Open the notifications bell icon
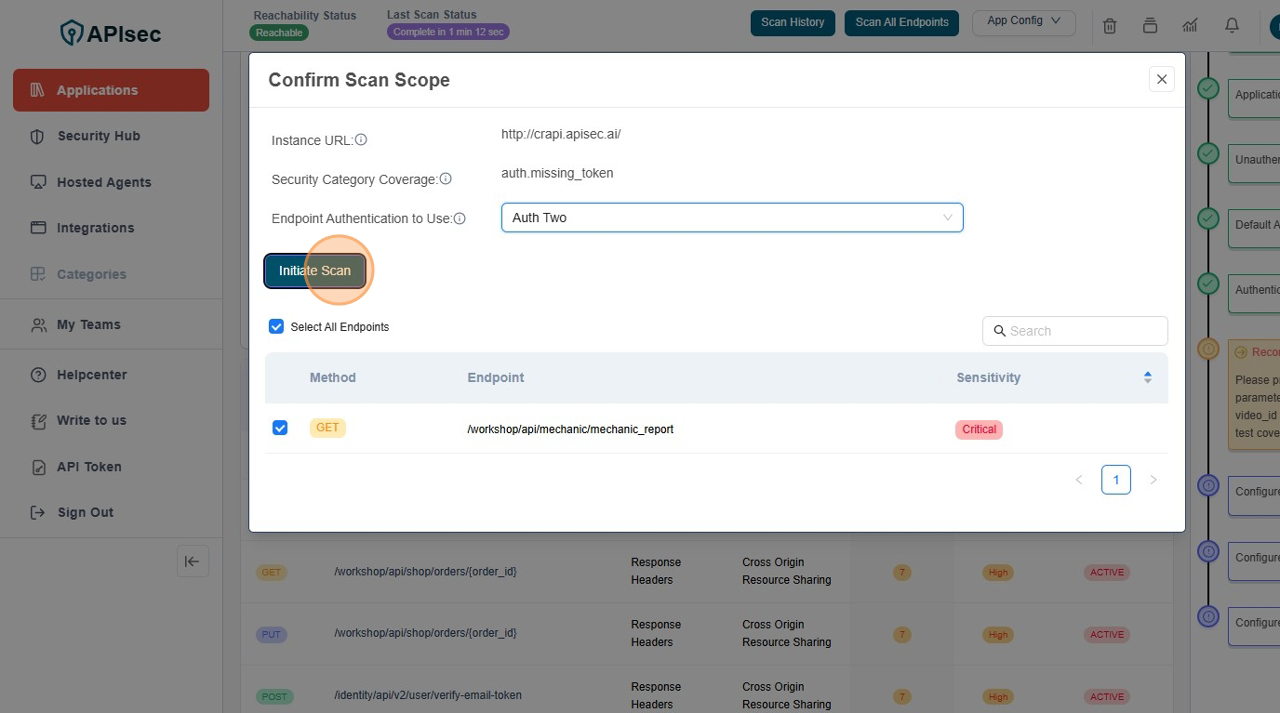 [1232, 26]
